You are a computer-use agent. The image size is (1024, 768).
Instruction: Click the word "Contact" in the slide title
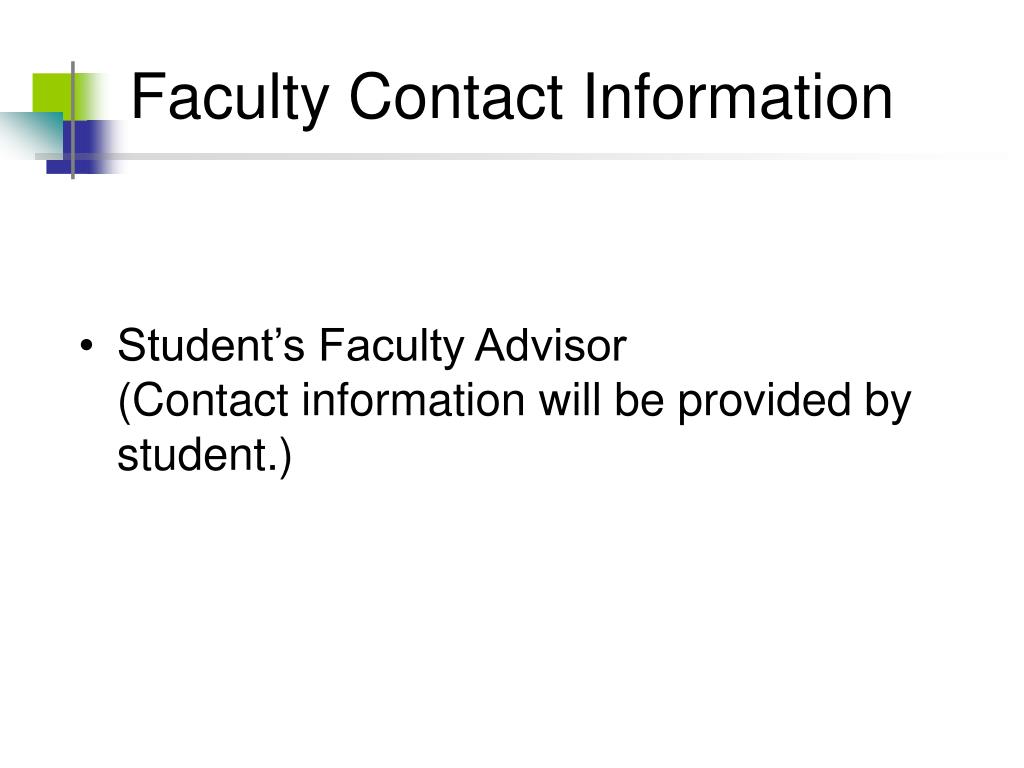[456, 97]
